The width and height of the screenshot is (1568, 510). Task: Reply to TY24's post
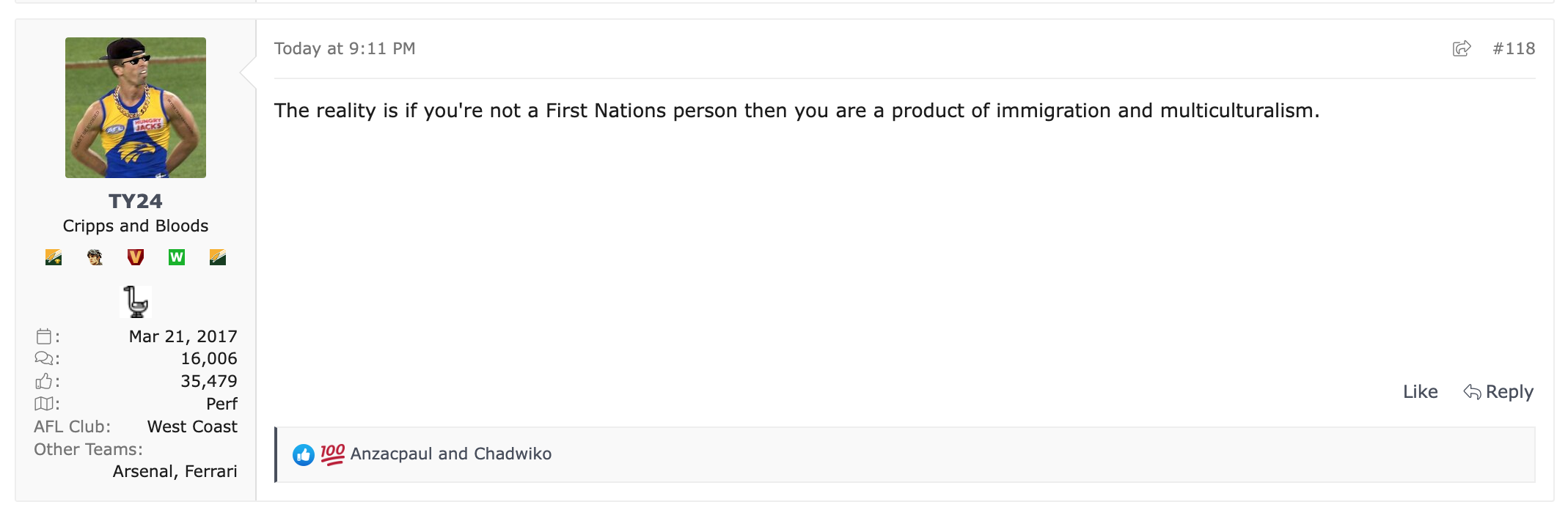point(1498,392)
